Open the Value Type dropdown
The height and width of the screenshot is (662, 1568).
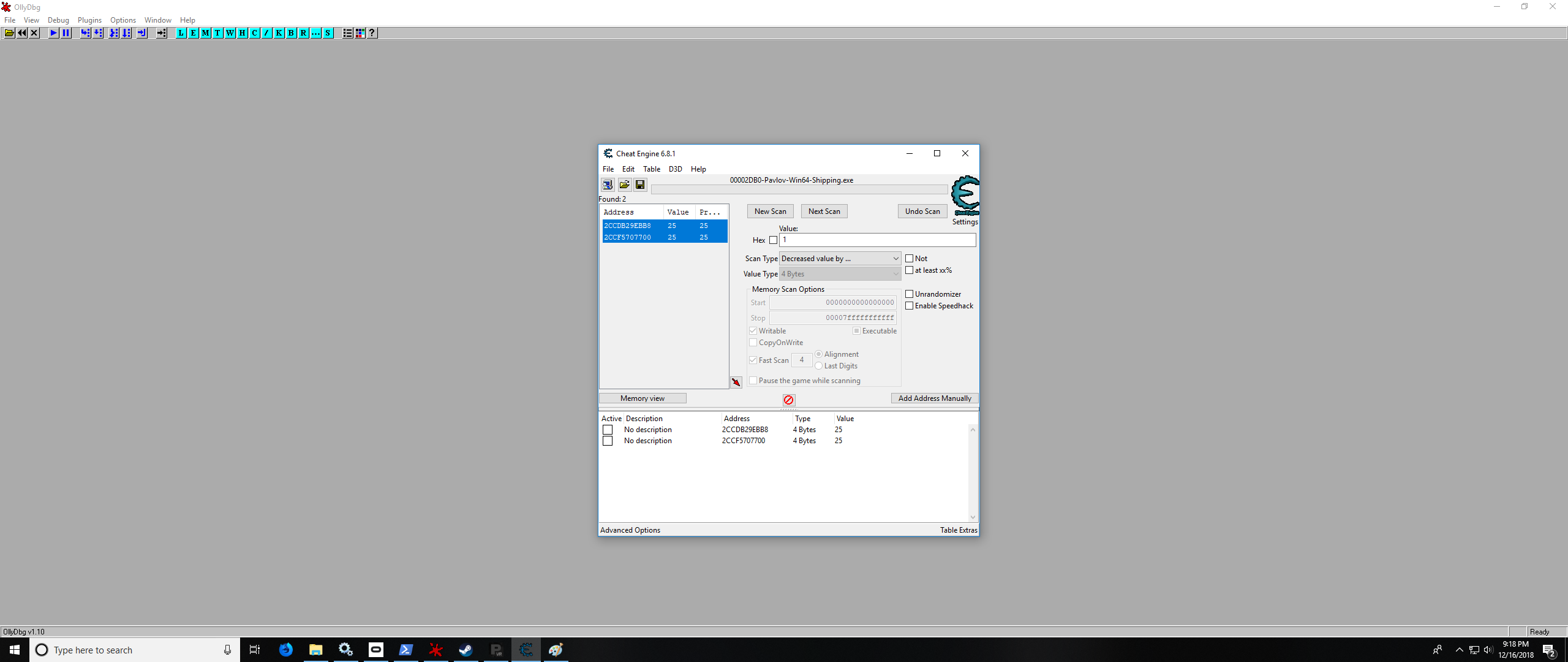pyautogui.click(x=840, y=274)
